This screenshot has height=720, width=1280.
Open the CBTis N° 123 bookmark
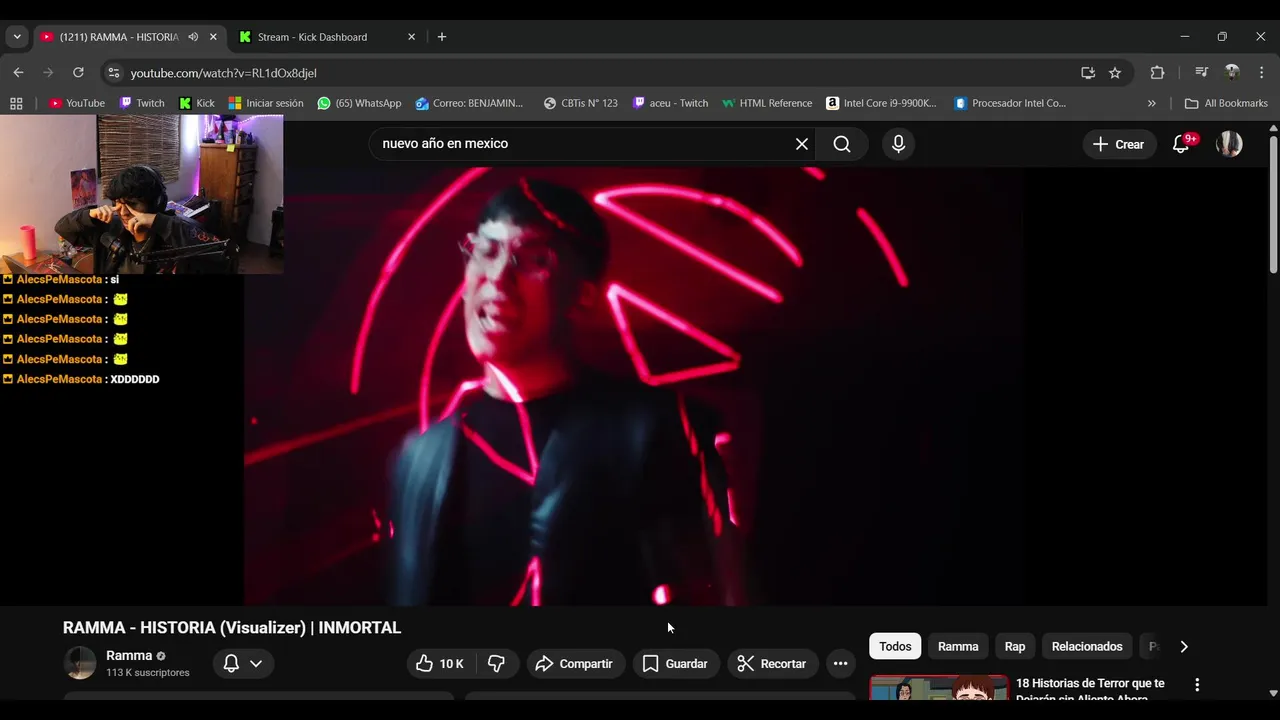coord(581,103)
